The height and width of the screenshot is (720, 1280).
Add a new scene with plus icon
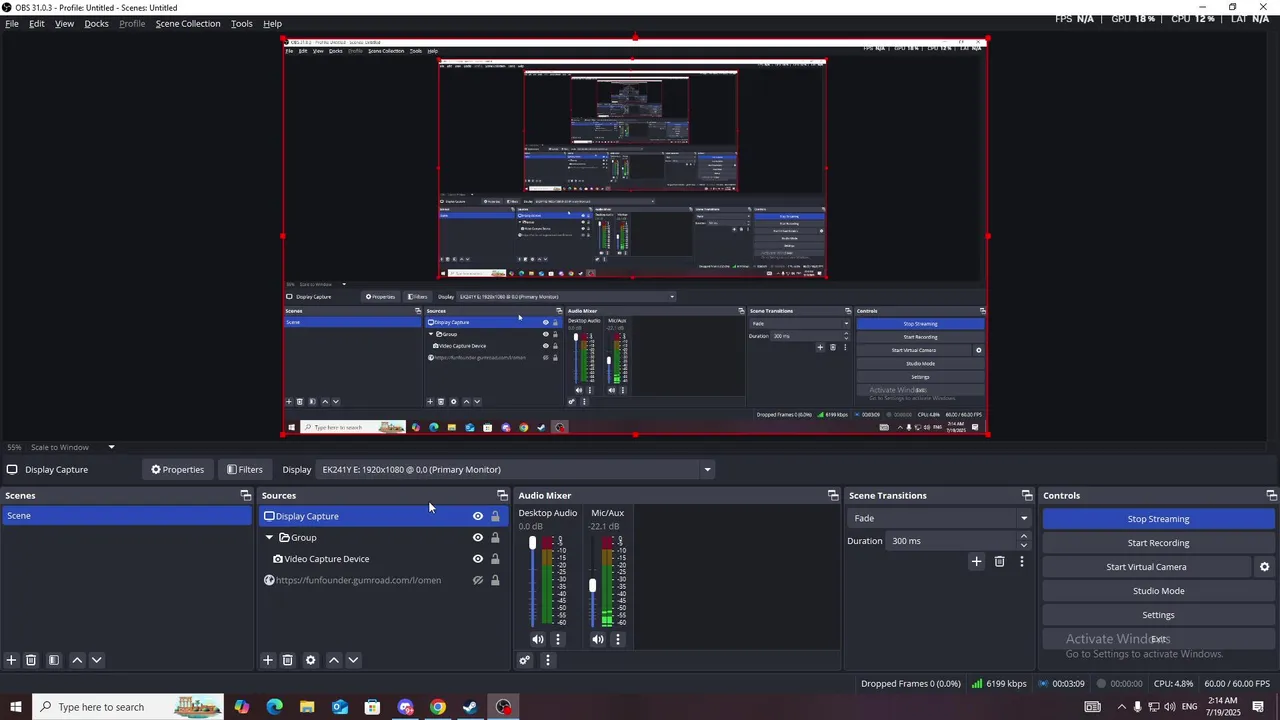point(11,660)
